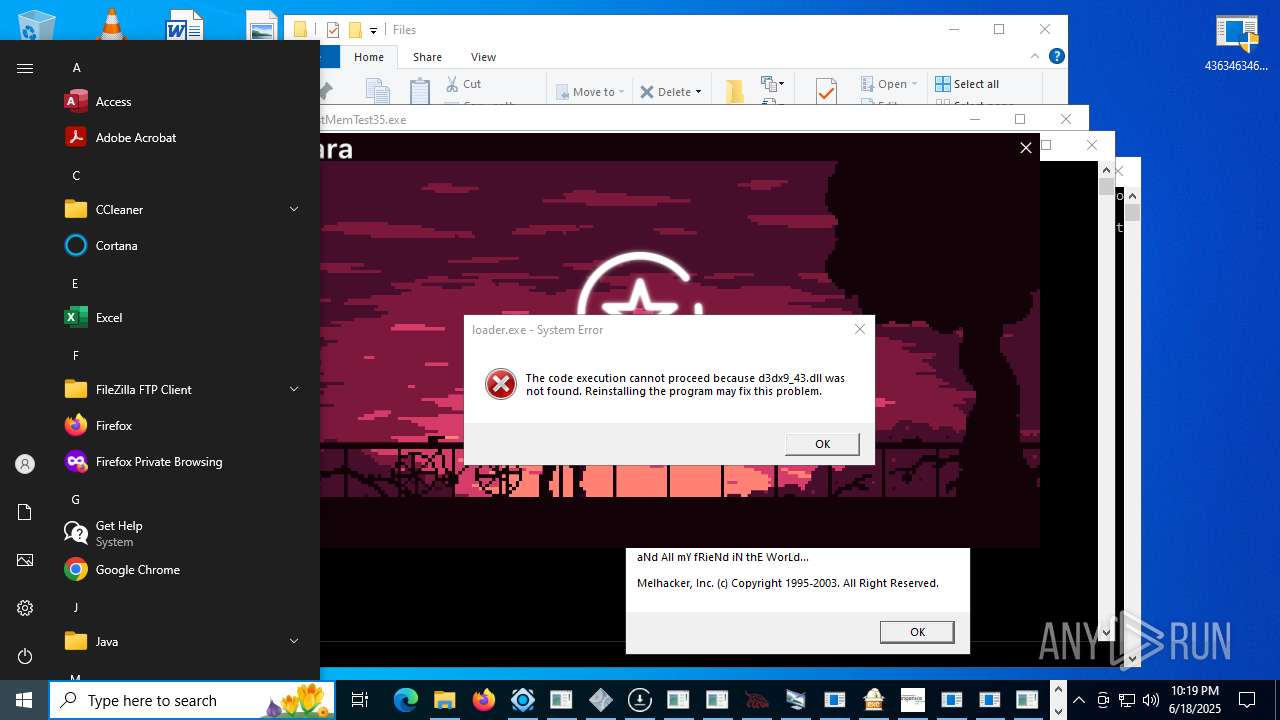
Task: Click Properties checkmark icon in title bar
Action: 333,30
